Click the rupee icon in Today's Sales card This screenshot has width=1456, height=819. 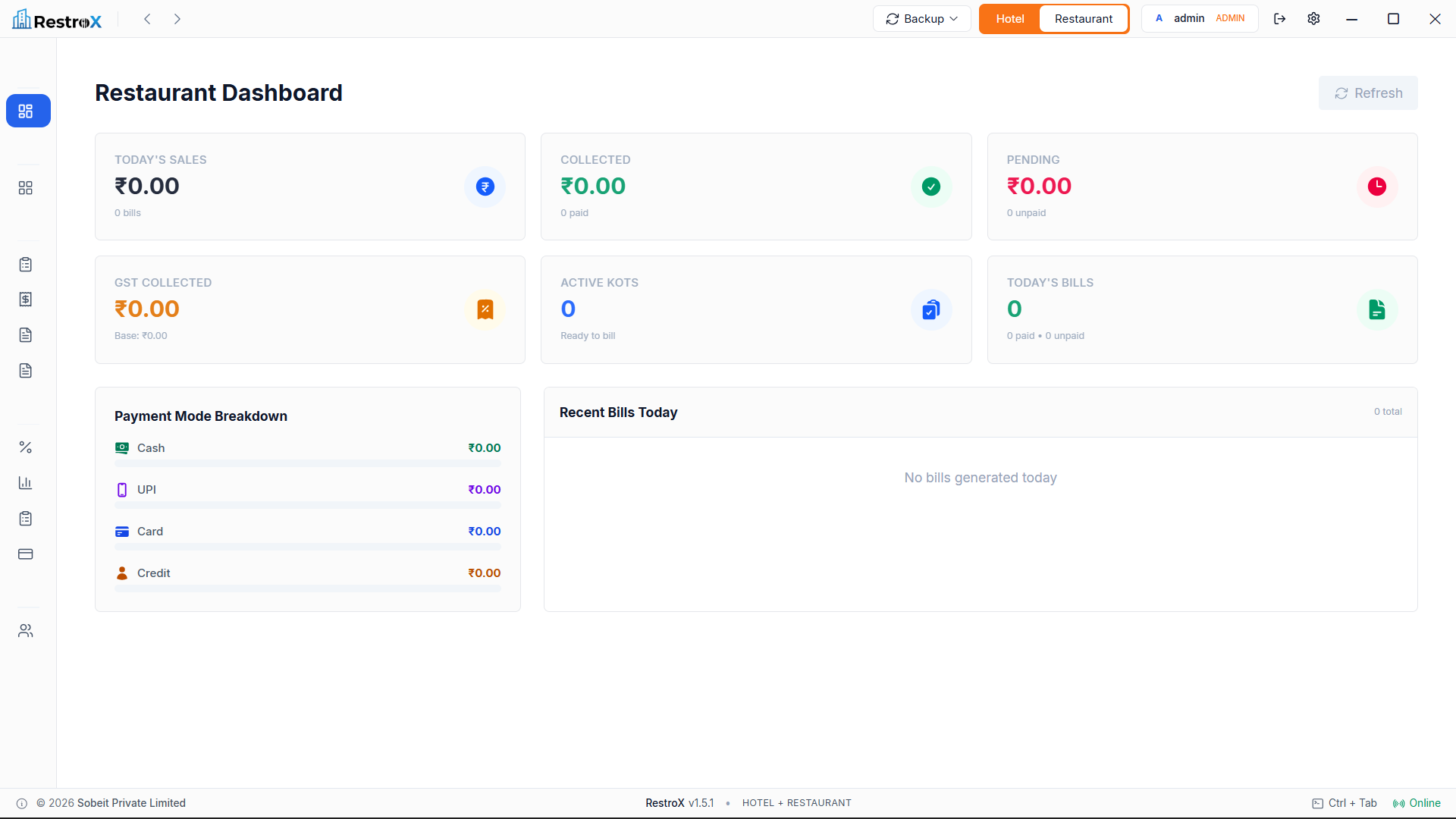click(x=485, y=187)
